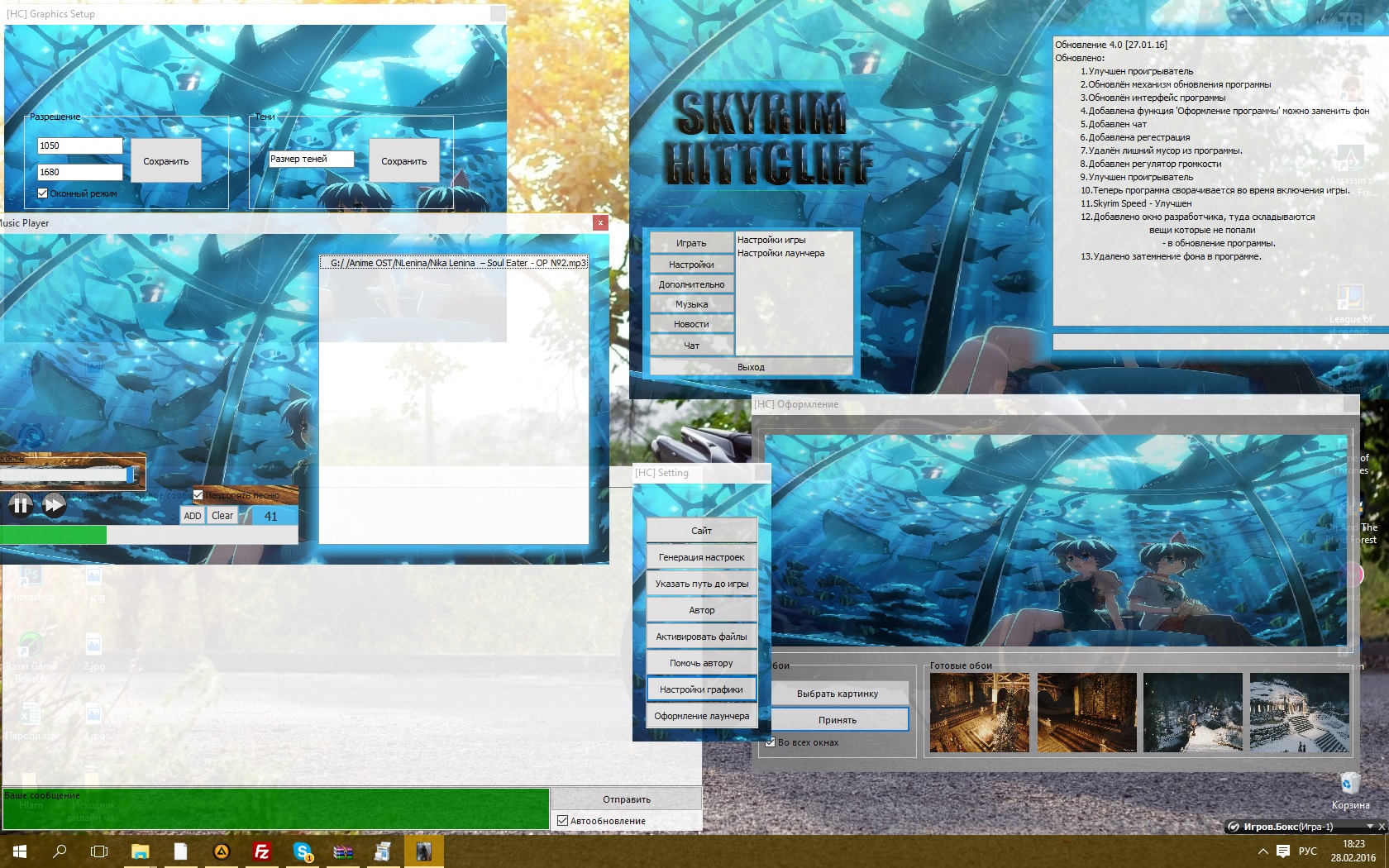This screenshot has height=868, width=1389.
Task: Open Чат in the launcher menu
Action: (691, 346)
